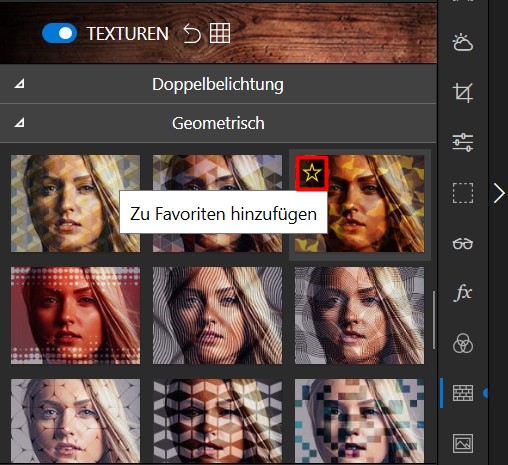Expand the Doppelbelichtung section triangle
This screenshot has height=465, width=508.
[19, 84]
